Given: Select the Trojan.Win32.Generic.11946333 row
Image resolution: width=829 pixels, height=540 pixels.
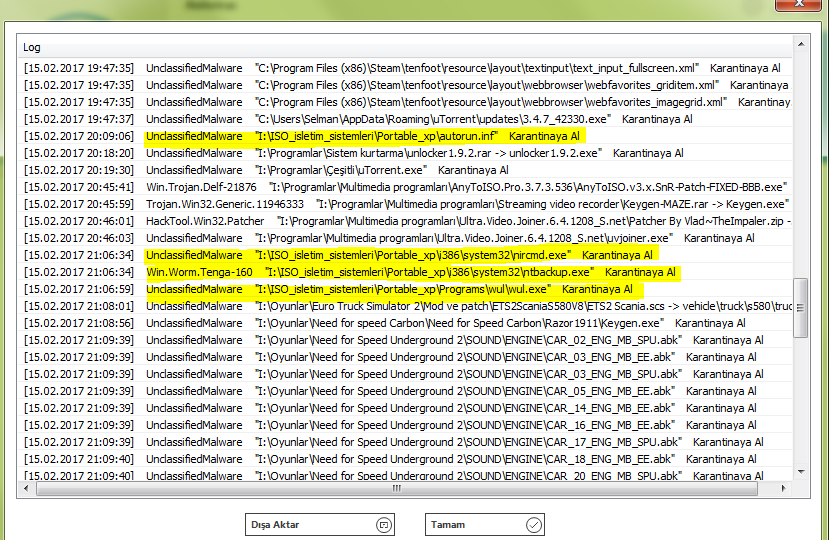Looking at the screenshot, I should point(406,204).
